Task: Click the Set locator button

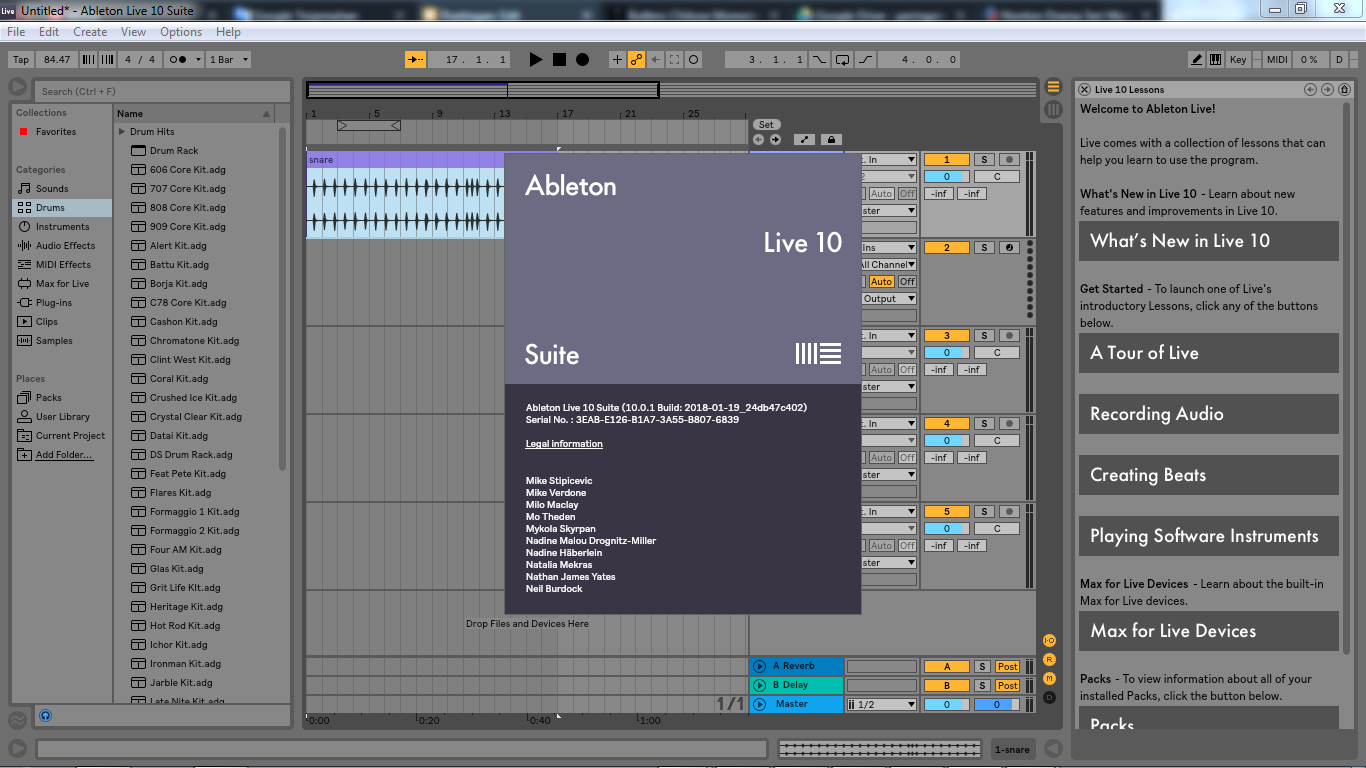Action: point(766,125)
